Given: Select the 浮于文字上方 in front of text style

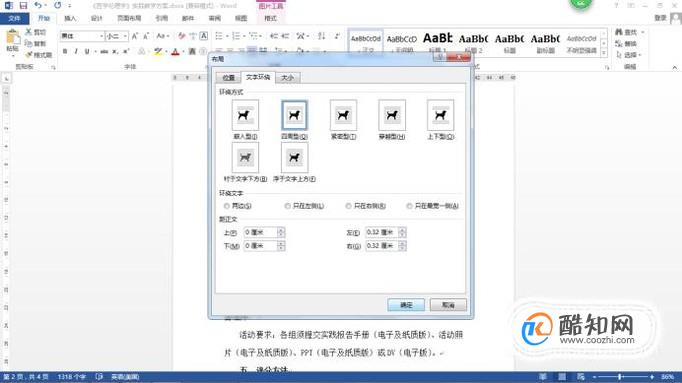Looking at the screenshot, I should 294,157.
